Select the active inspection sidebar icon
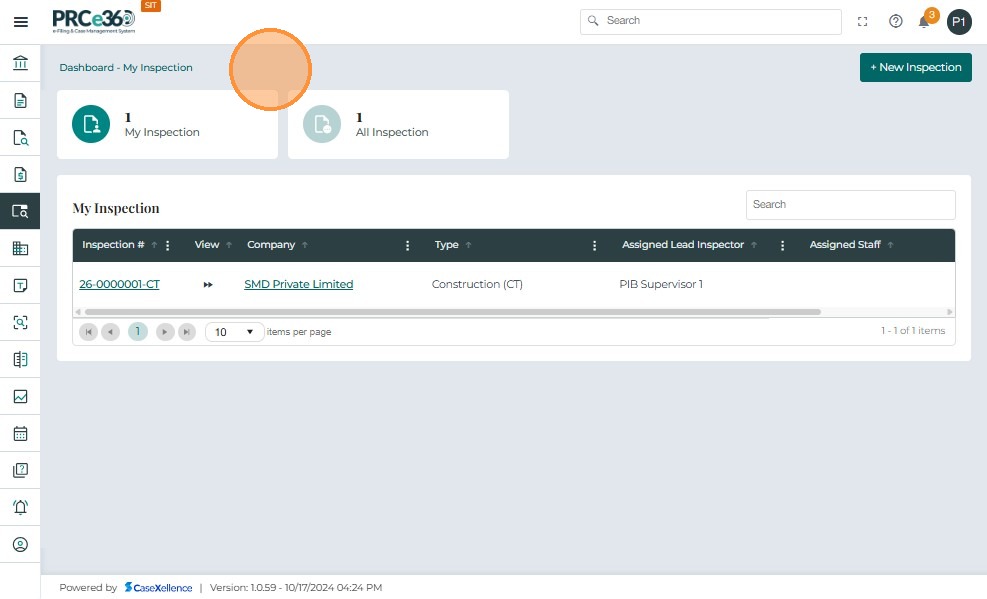987x599 pixels. (x=20, y=211)
